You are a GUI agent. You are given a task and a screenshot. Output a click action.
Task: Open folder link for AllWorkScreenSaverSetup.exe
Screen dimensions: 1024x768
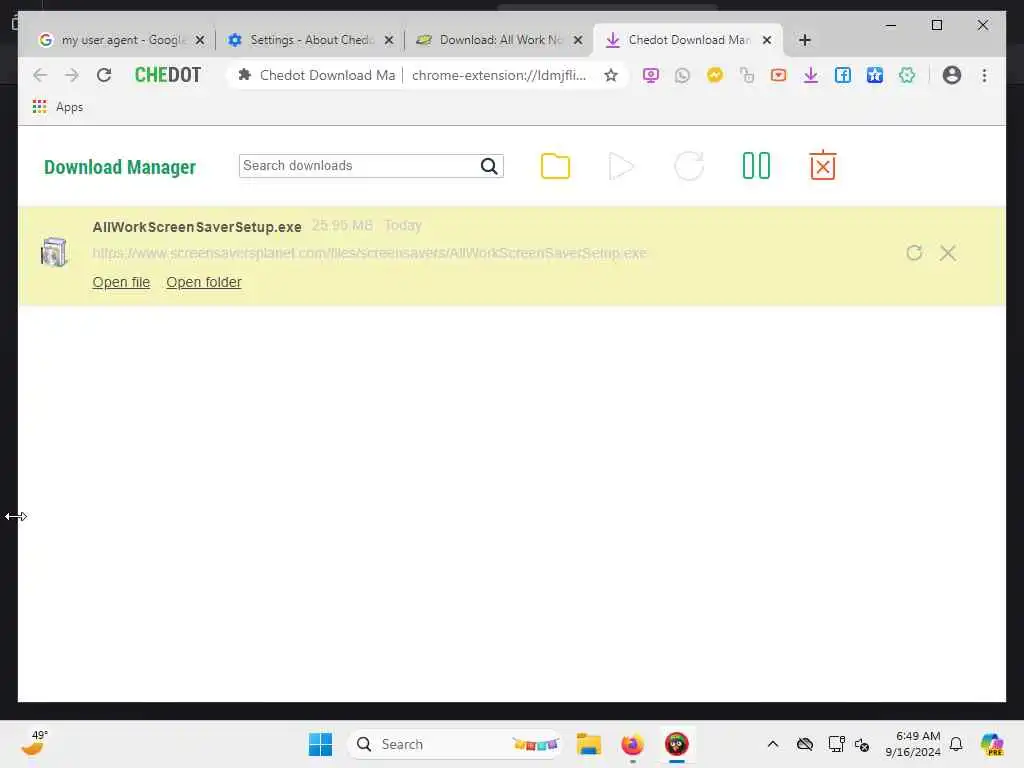[x=204, y=282]
